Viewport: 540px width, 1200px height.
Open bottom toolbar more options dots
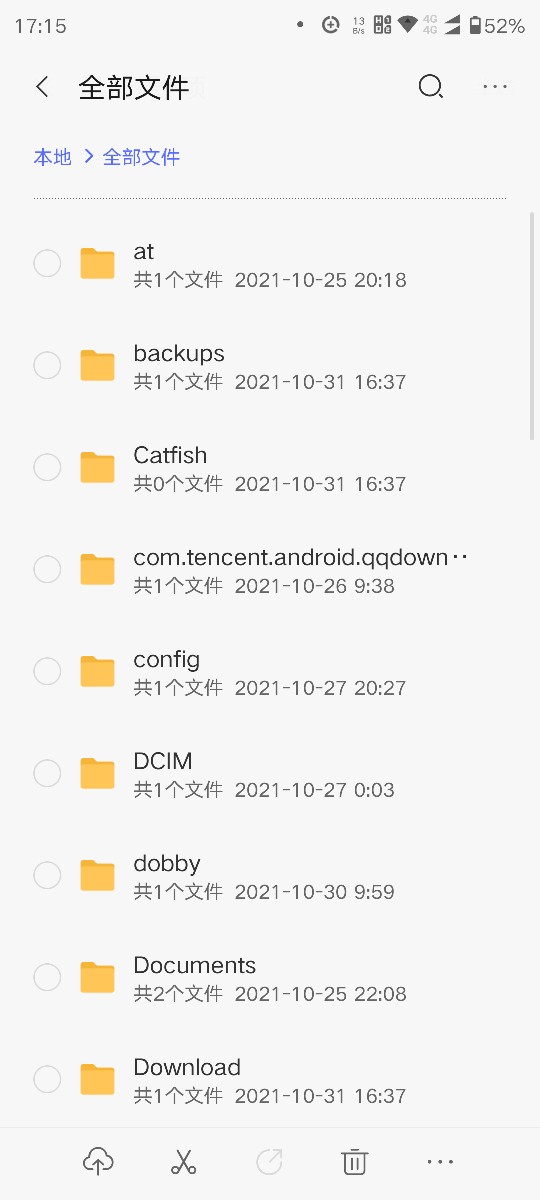click(x=440, y=1161)
